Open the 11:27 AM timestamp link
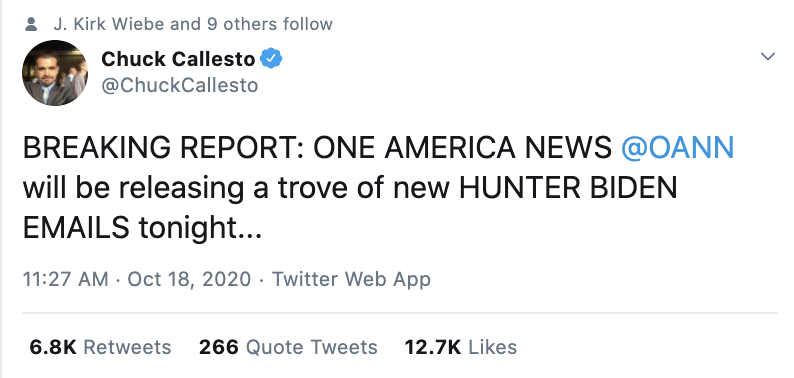The width and height of the screenshot is (794, 378). (65, 279)
